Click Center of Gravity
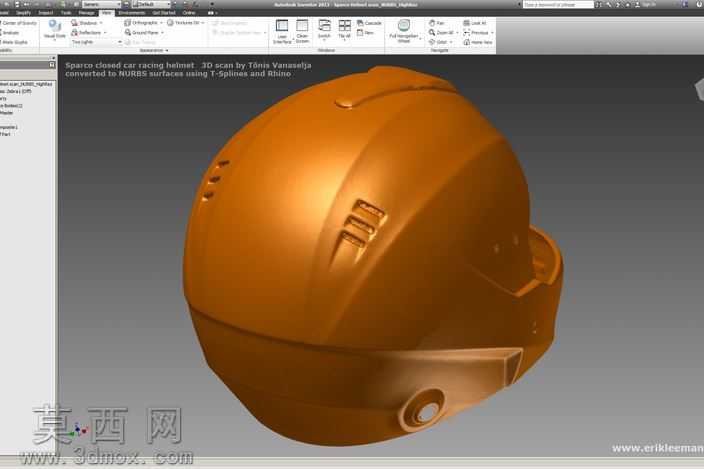Viewport: 704px width, 469px height. coord(18,23)
